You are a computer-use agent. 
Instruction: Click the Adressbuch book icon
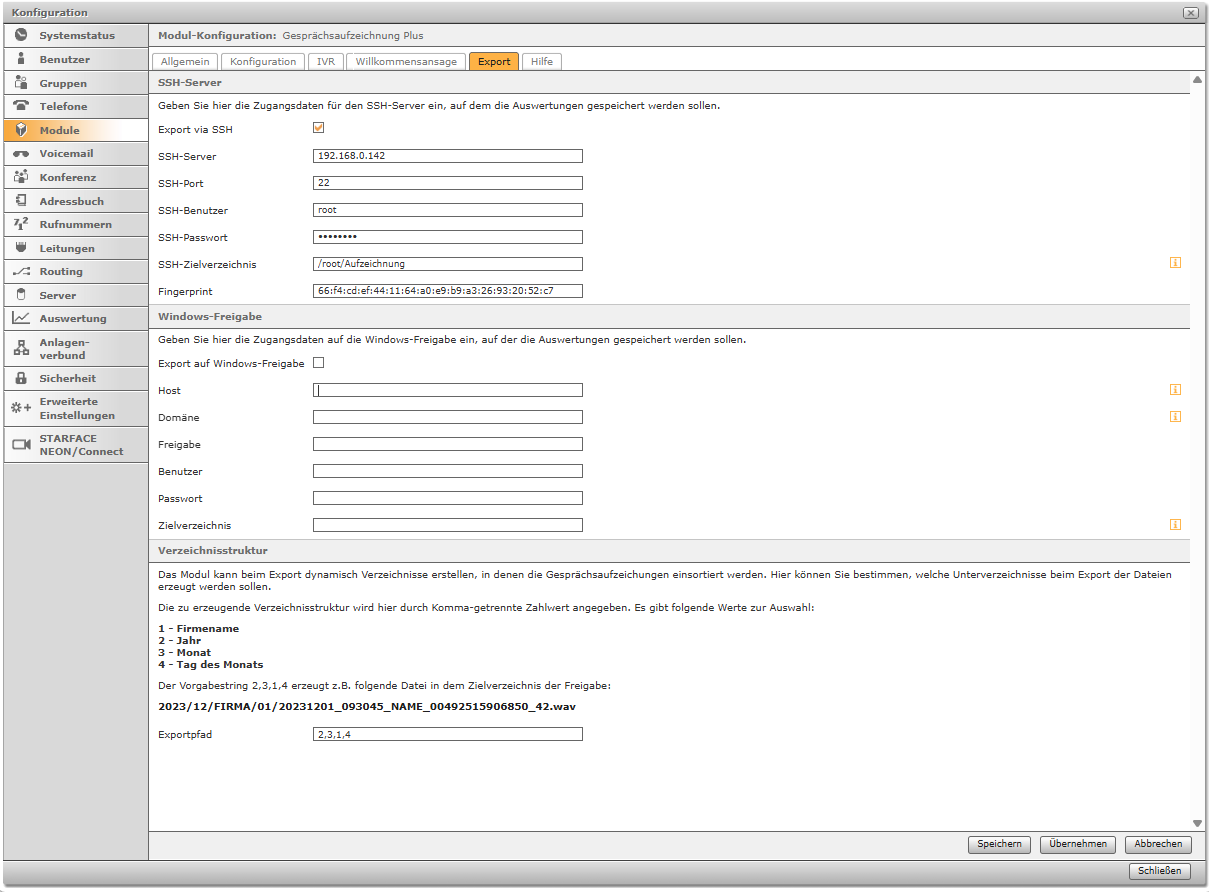21,201
